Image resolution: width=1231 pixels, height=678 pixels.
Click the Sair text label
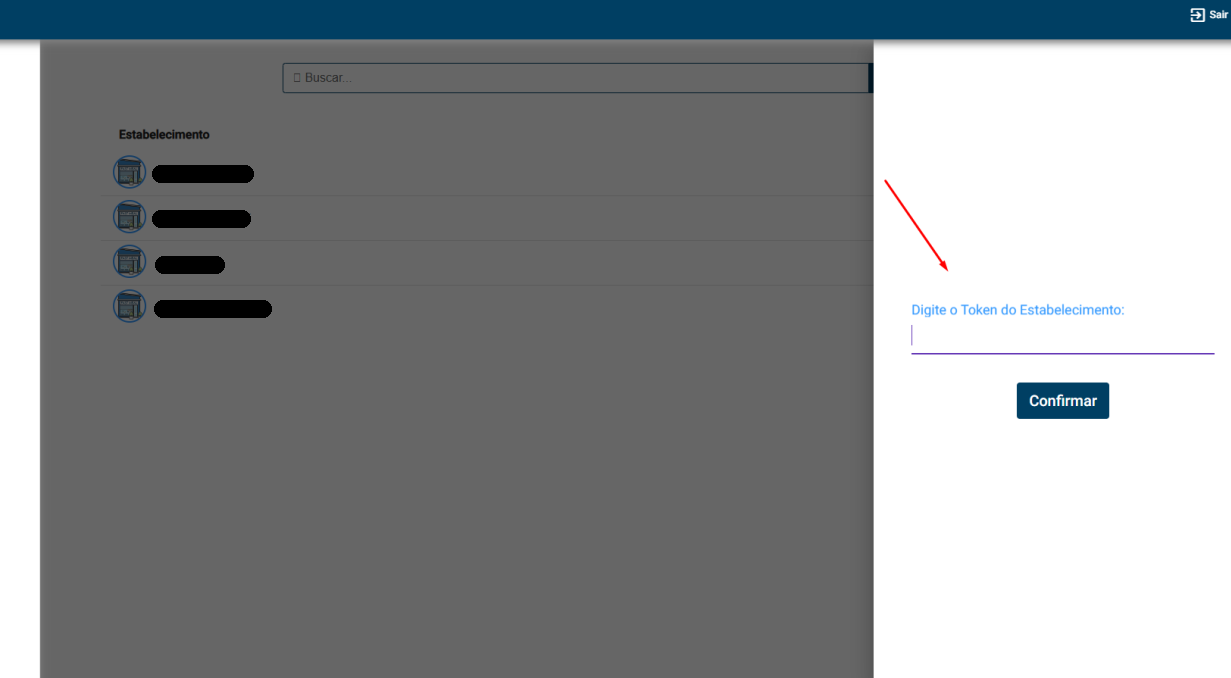coord(1218,15)
